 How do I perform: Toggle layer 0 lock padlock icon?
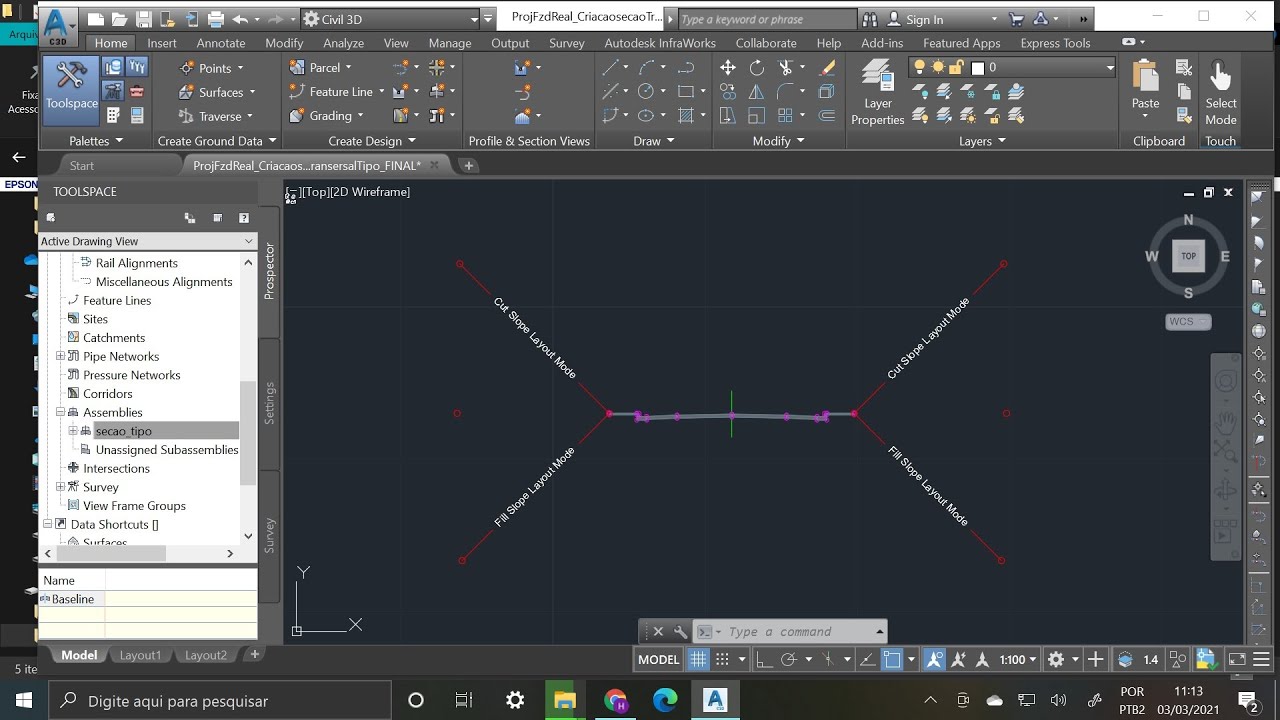pyautogui.click(x=956, y=67)
